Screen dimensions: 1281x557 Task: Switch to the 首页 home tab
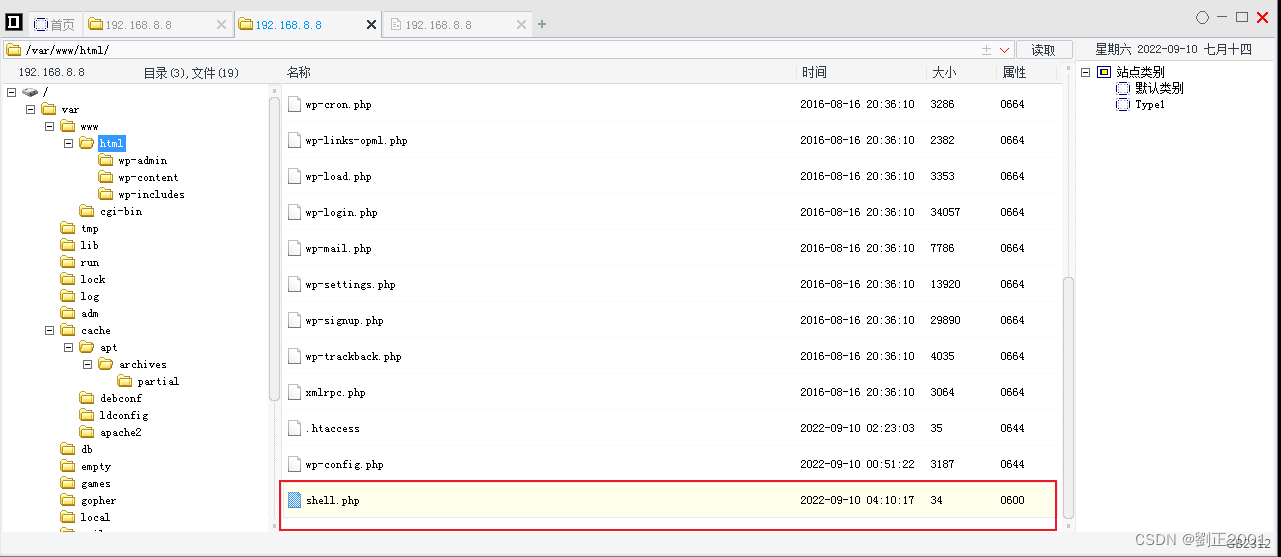point(54,24)
